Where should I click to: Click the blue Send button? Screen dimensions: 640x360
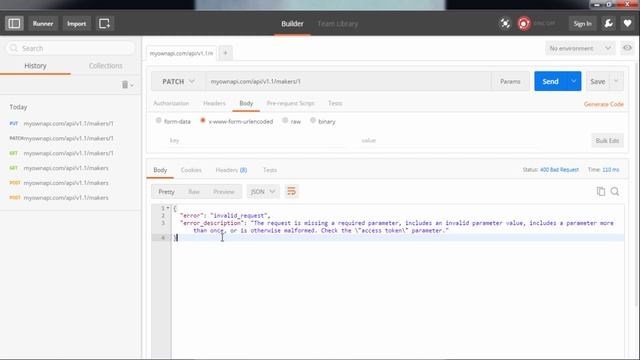pos(550,82)
